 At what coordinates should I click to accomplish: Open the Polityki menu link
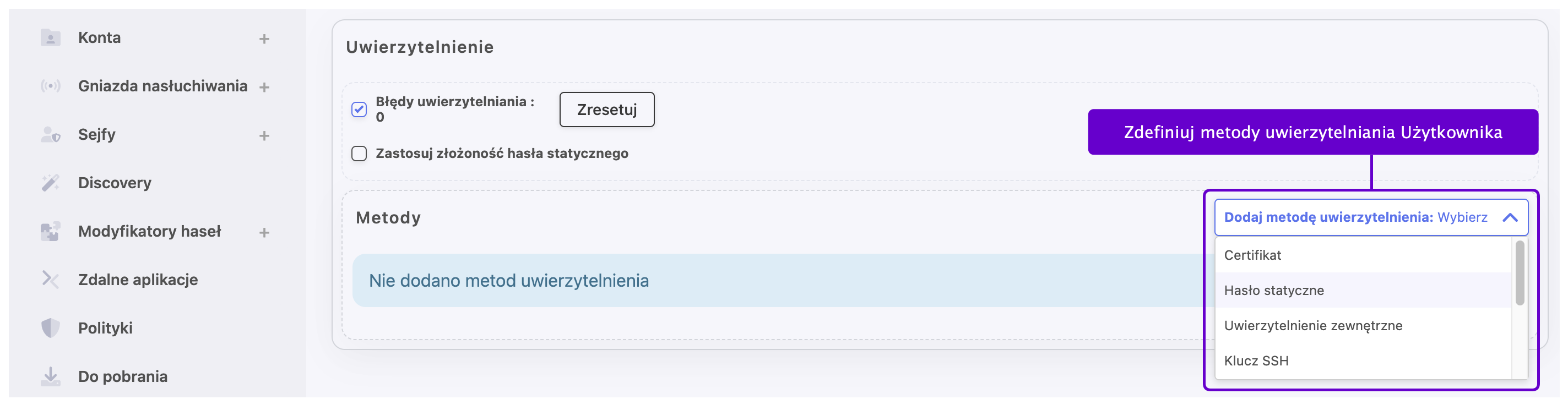point(105,328)
